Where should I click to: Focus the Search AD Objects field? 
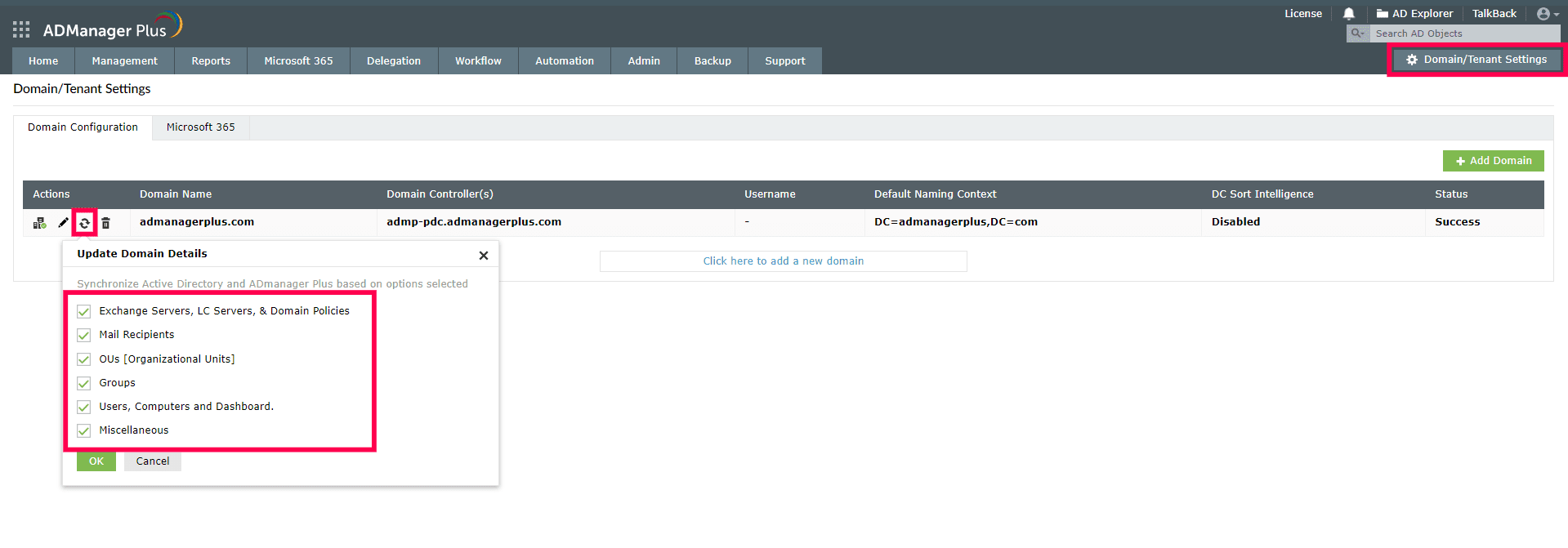(1464, 33)
